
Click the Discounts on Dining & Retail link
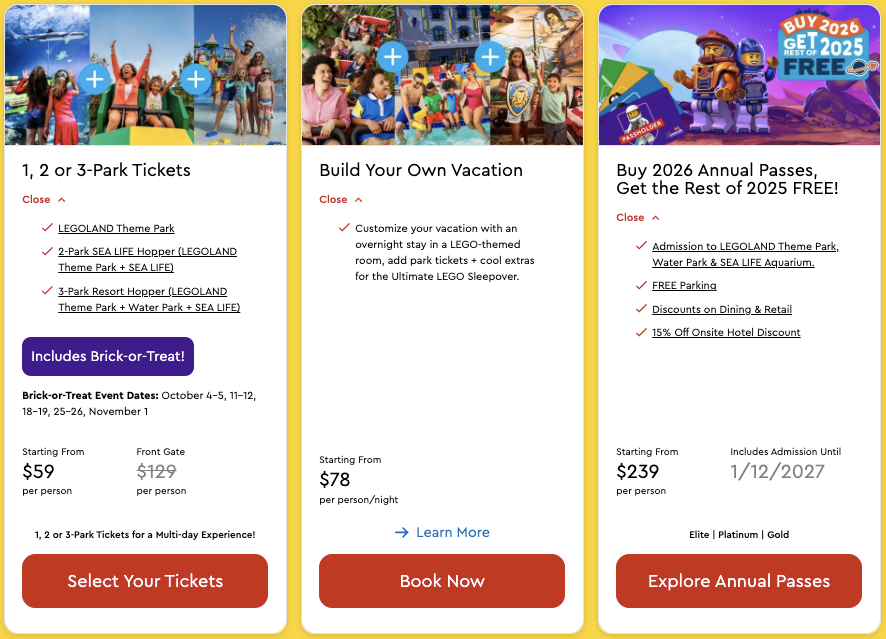coord(722,309)
